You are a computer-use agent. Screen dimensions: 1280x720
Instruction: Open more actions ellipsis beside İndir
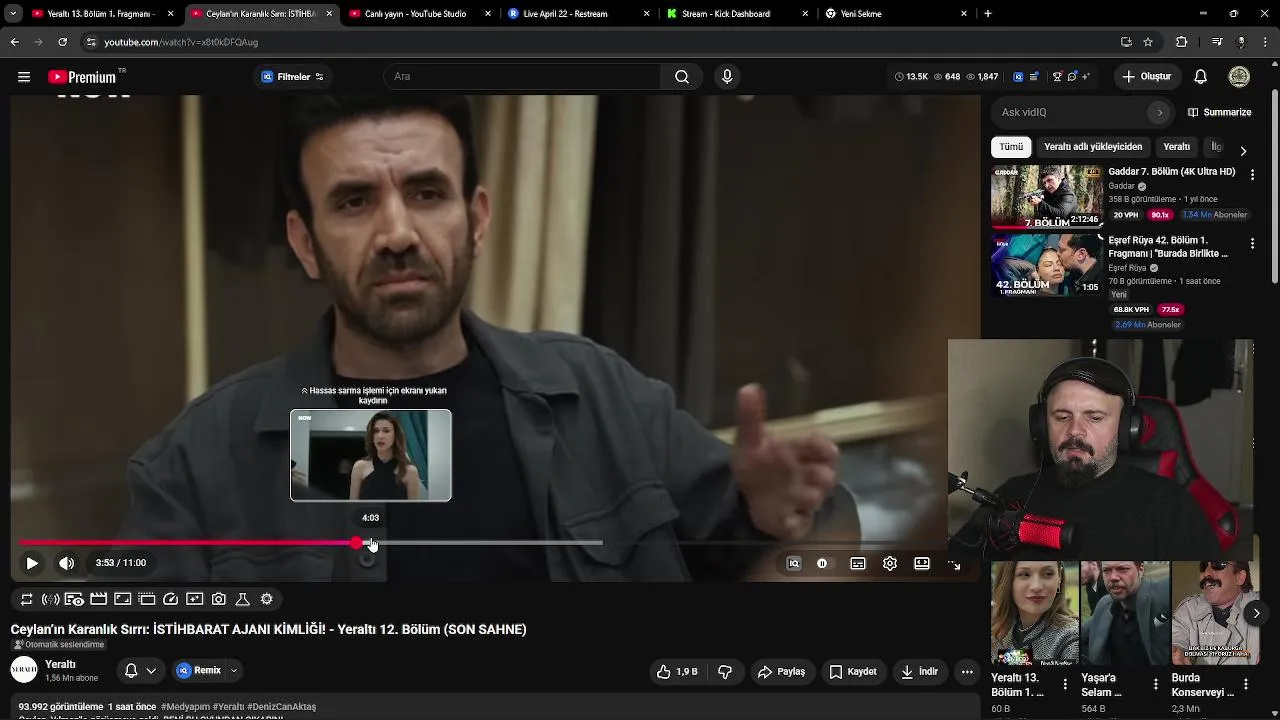[967, 672]
